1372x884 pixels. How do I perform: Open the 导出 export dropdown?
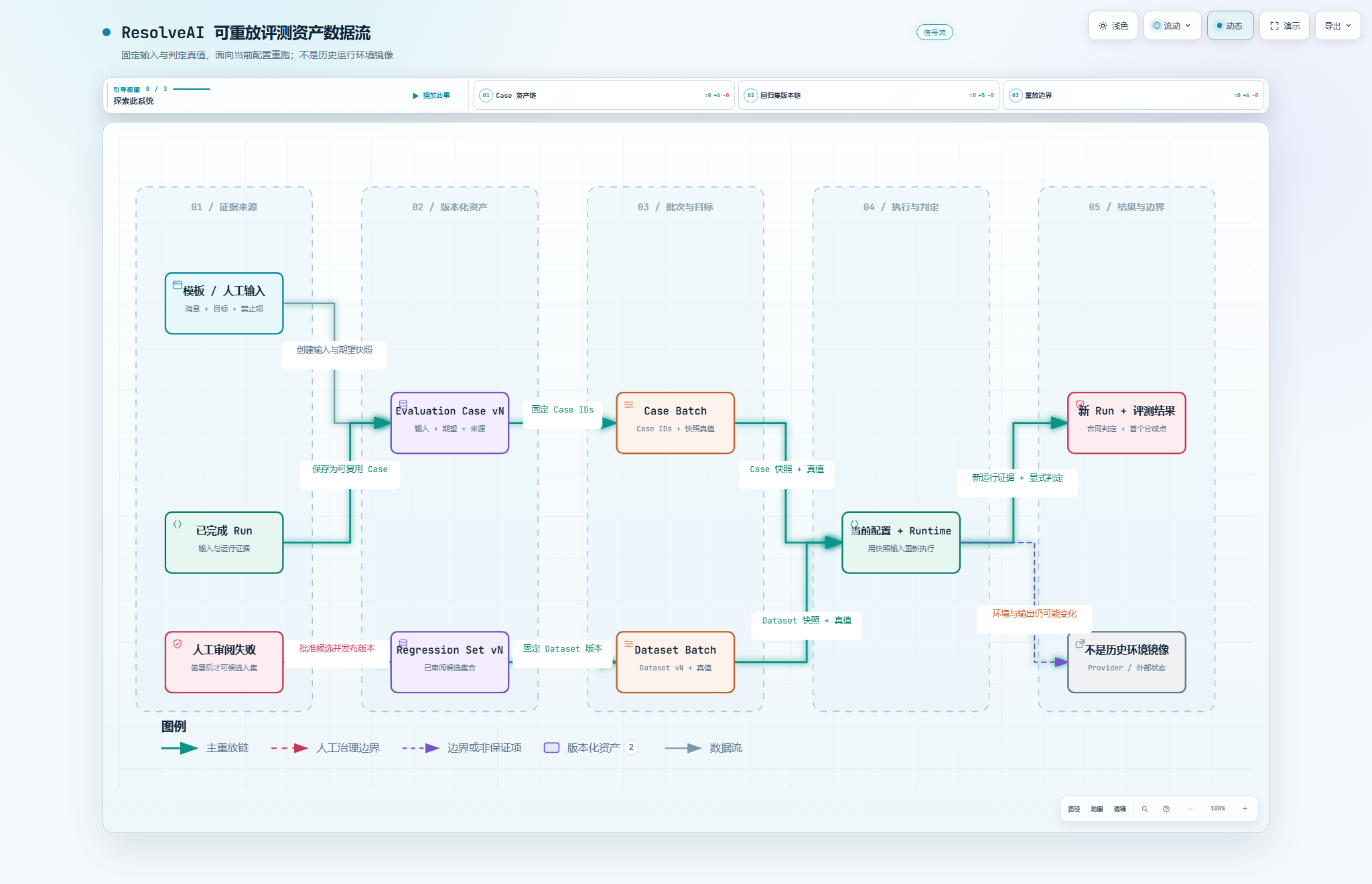coord(1338,26)
